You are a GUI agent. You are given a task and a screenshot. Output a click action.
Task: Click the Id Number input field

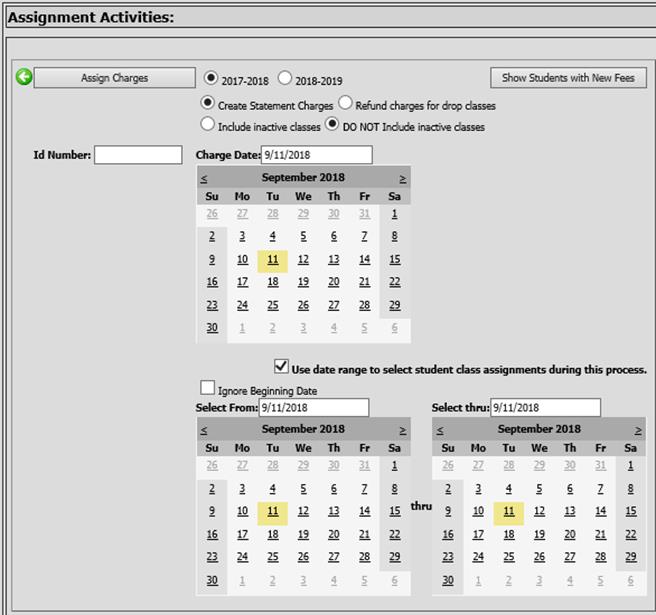pos(138,155)
